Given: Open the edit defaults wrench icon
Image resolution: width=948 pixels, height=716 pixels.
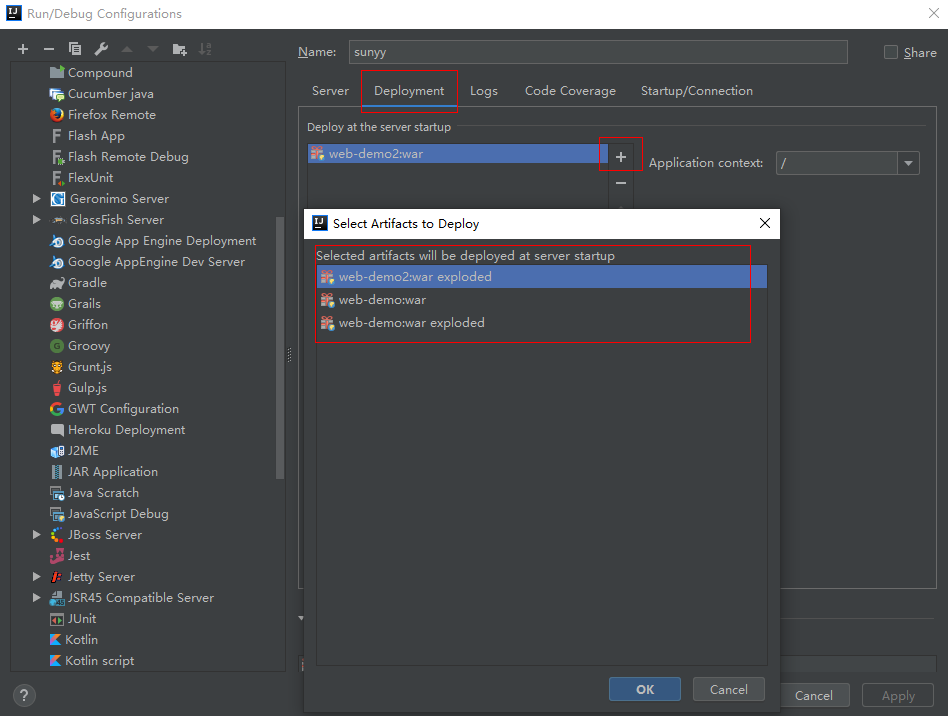Looking at the screenshot, I should 101,49.
